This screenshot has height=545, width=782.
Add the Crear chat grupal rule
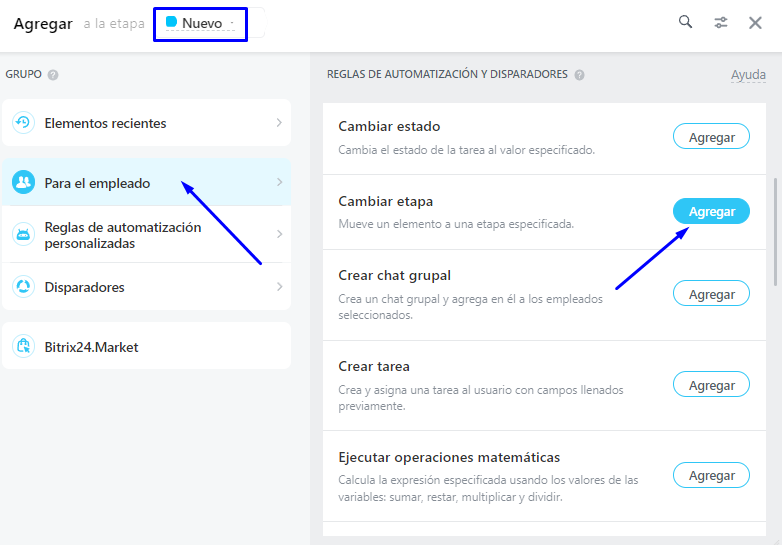711,294
